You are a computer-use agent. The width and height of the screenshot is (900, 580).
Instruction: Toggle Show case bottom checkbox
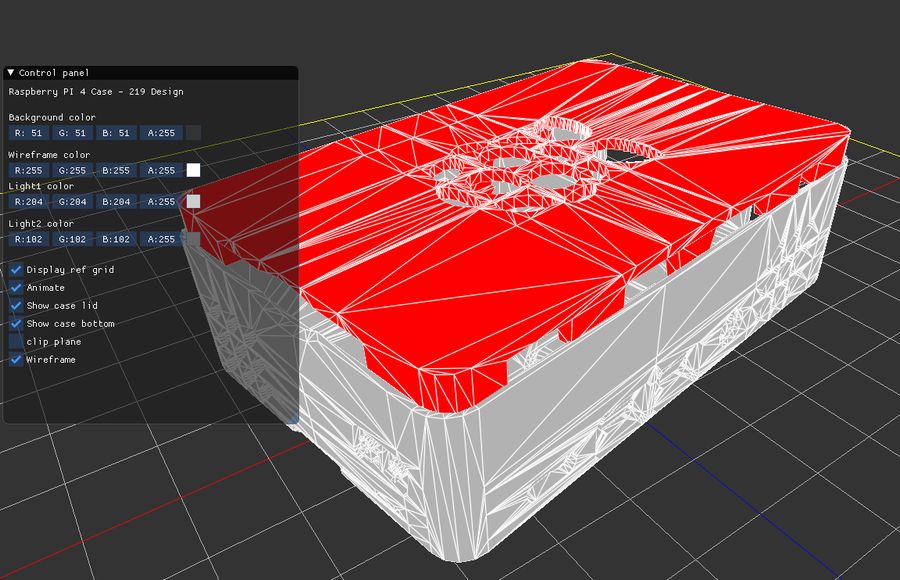[x=16, y=323]
